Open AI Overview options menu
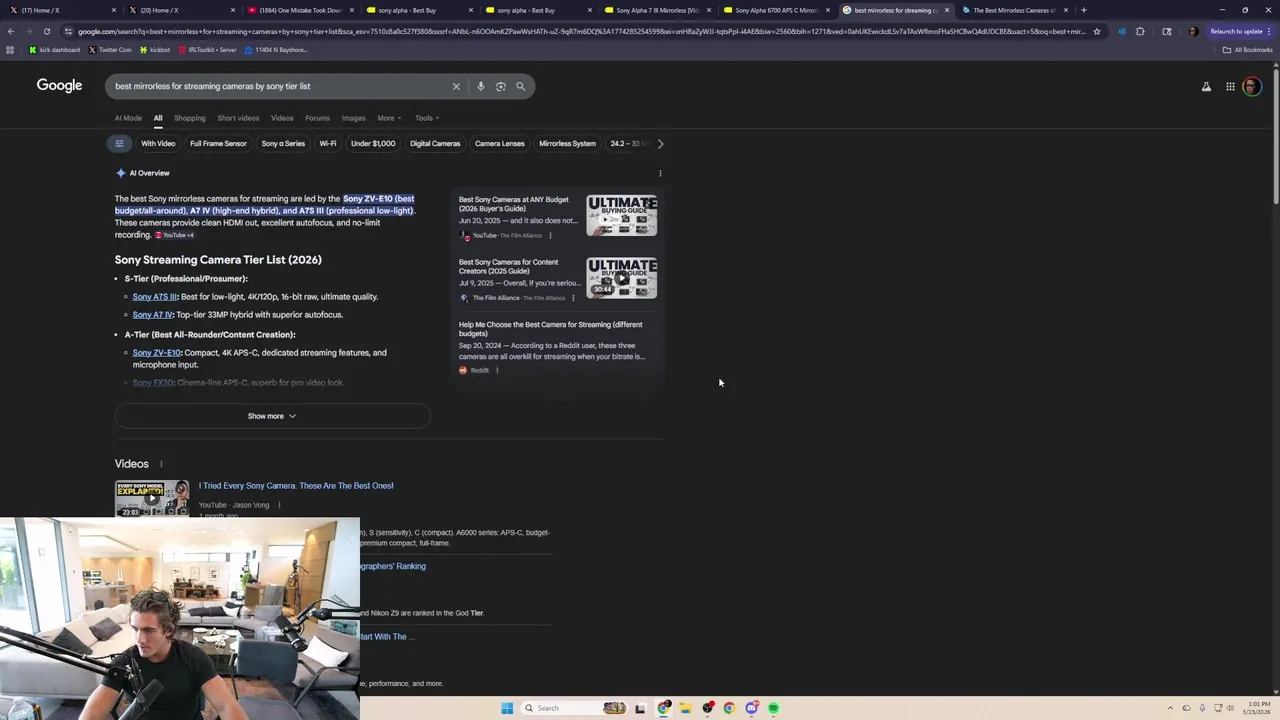 click(660, 173)
